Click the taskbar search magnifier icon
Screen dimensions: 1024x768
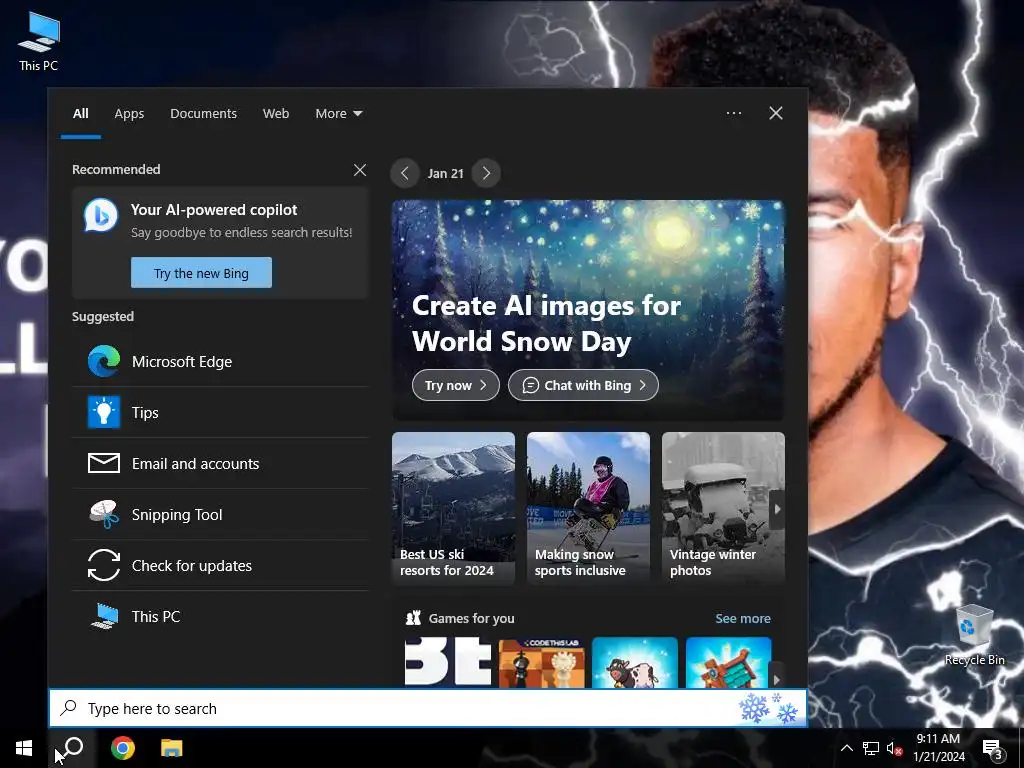coord(73,747)
